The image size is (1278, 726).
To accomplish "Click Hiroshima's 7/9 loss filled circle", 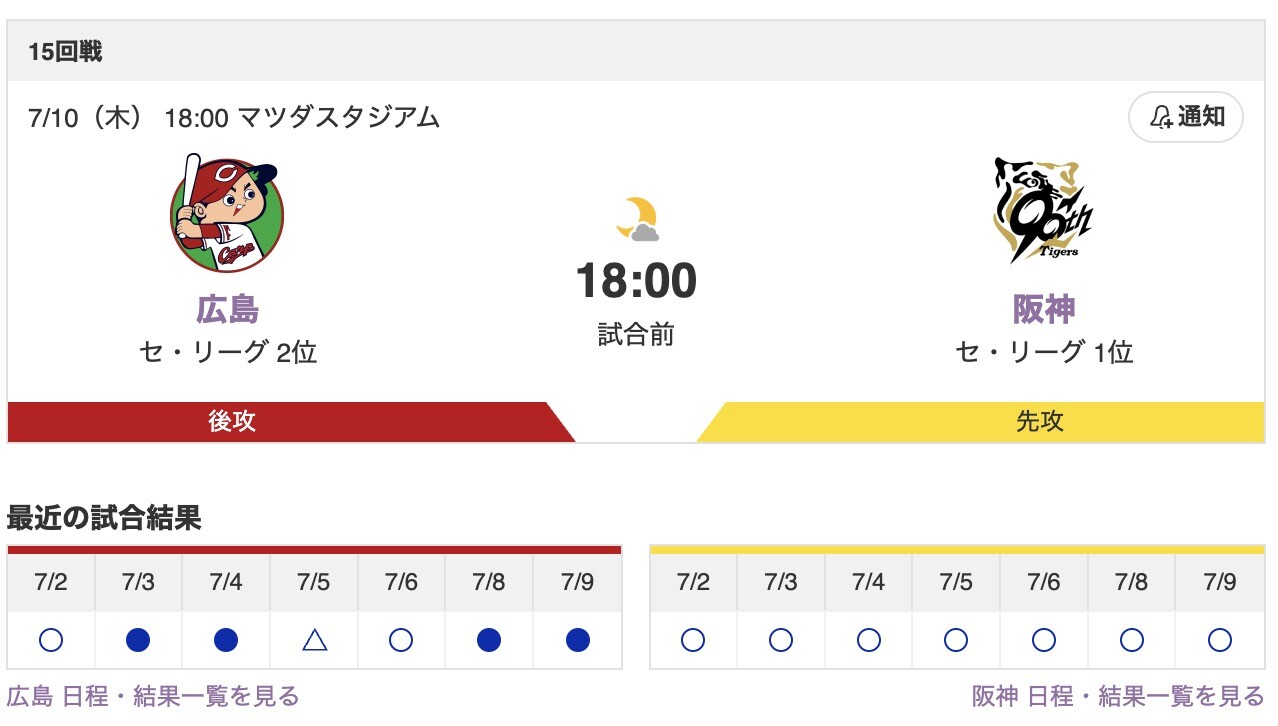I will 577,640.
